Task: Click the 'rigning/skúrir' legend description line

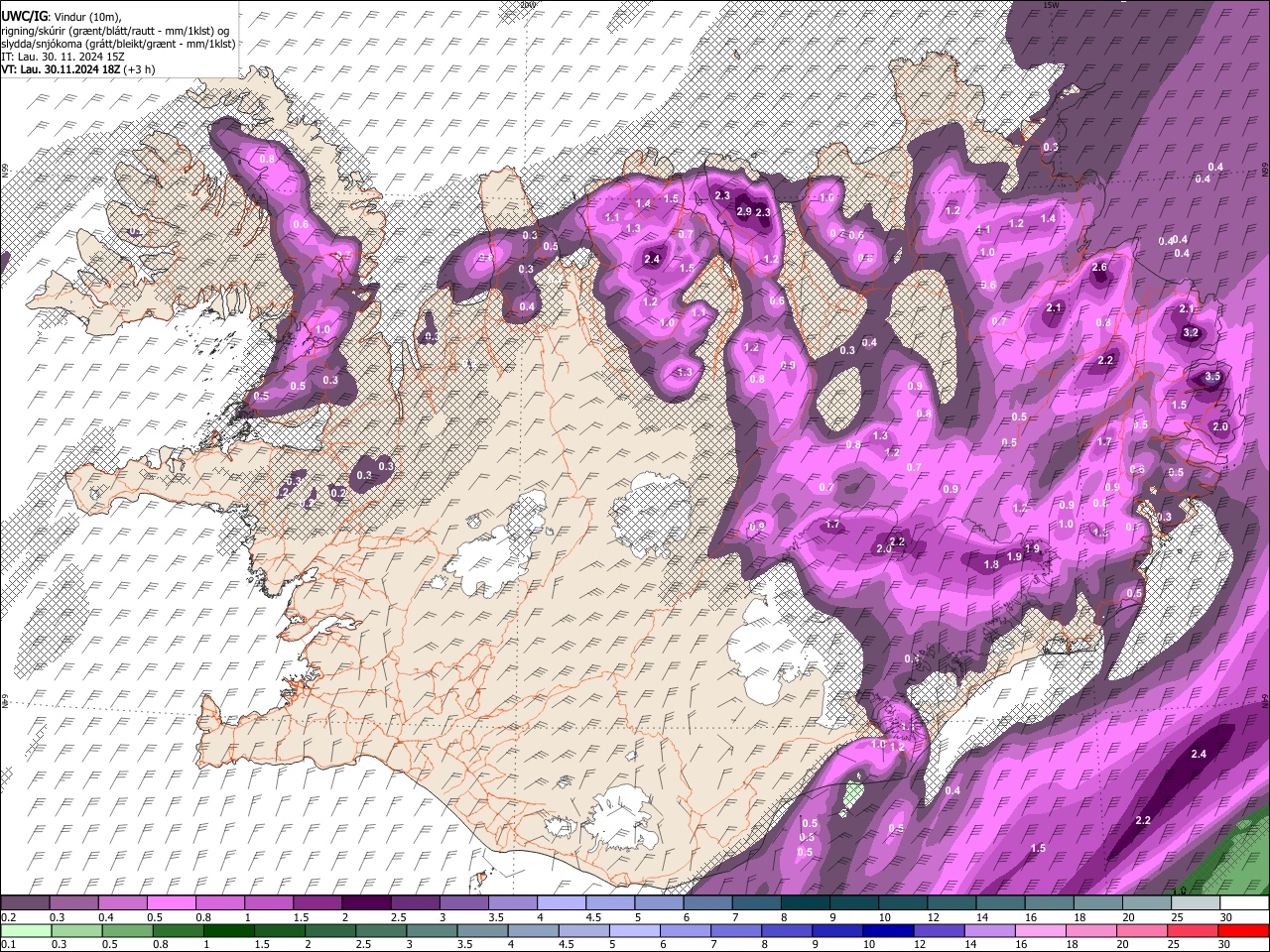Action: click(x=115, y=31)
